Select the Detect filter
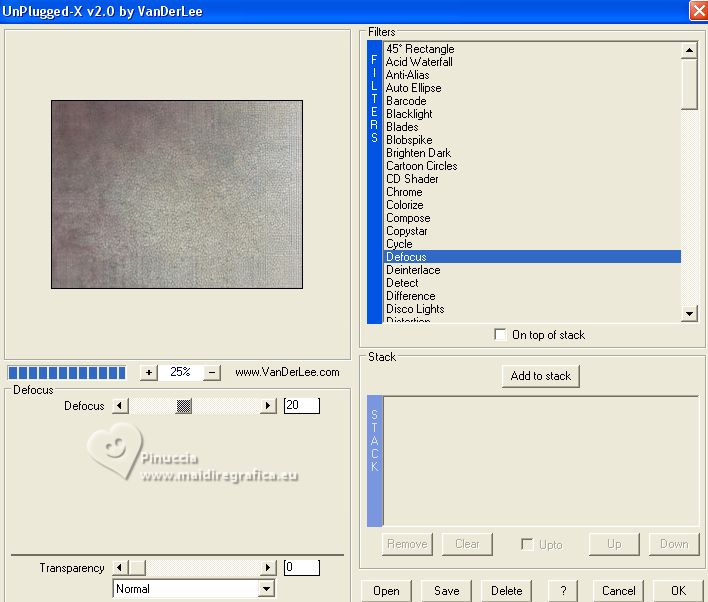This screenshot has width=708, height=602. pos(532,283)
